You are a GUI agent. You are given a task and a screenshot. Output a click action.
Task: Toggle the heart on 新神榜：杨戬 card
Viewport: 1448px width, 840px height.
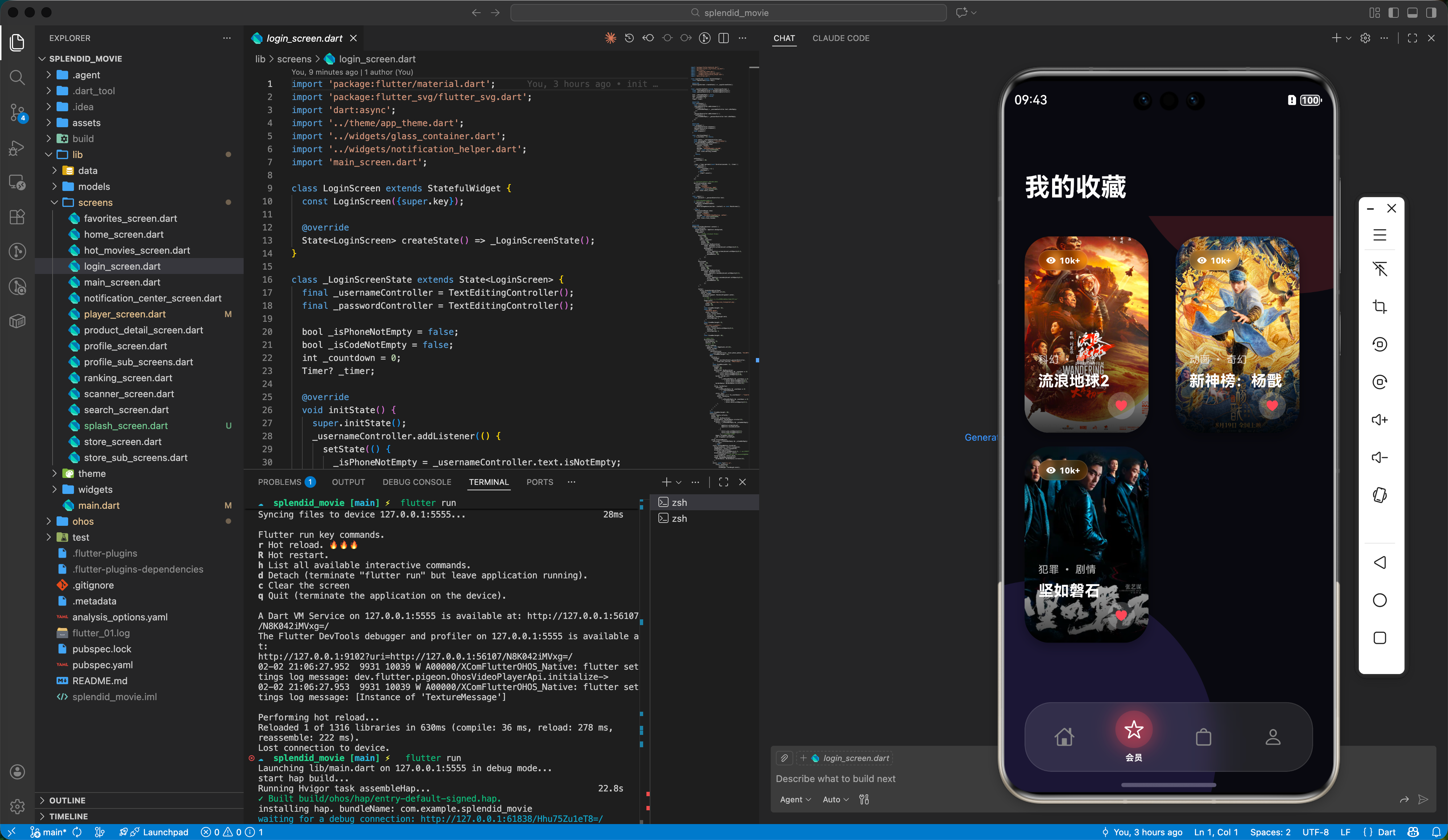[1271, 406]
